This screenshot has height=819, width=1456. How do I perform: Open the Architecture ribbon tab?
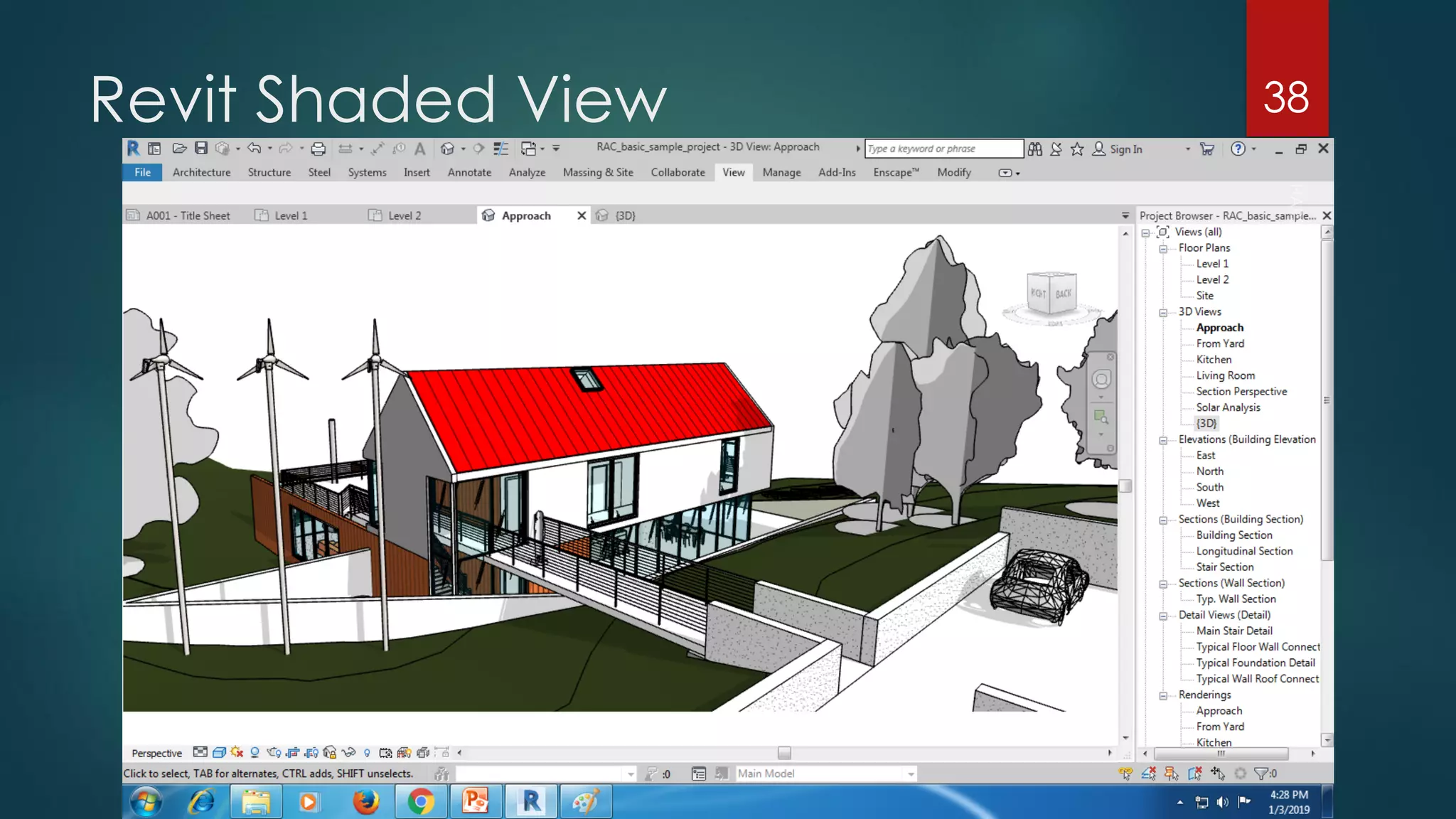click(201, 172)
